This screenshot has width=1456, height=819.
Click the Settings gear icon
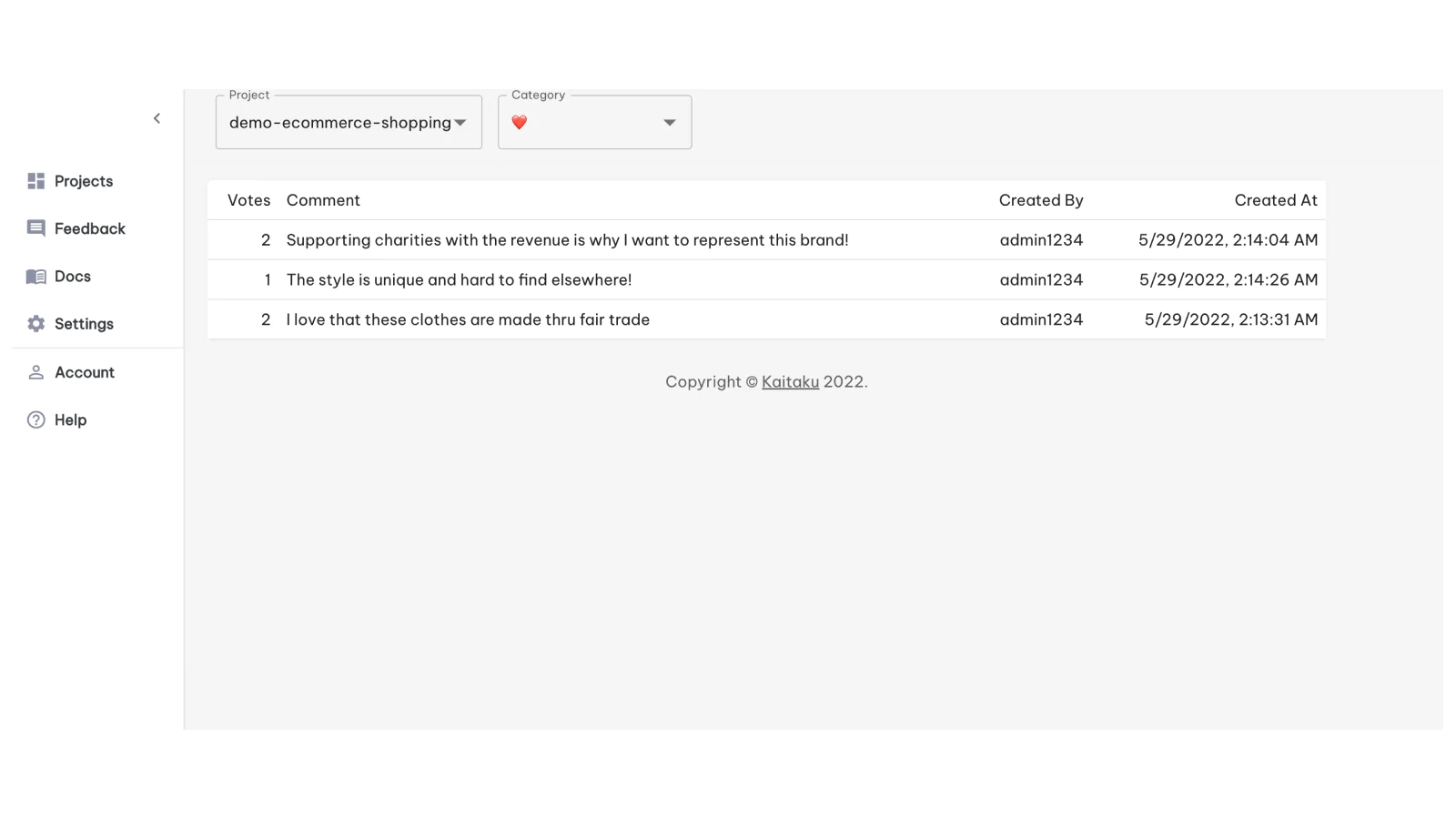point(35,324)
